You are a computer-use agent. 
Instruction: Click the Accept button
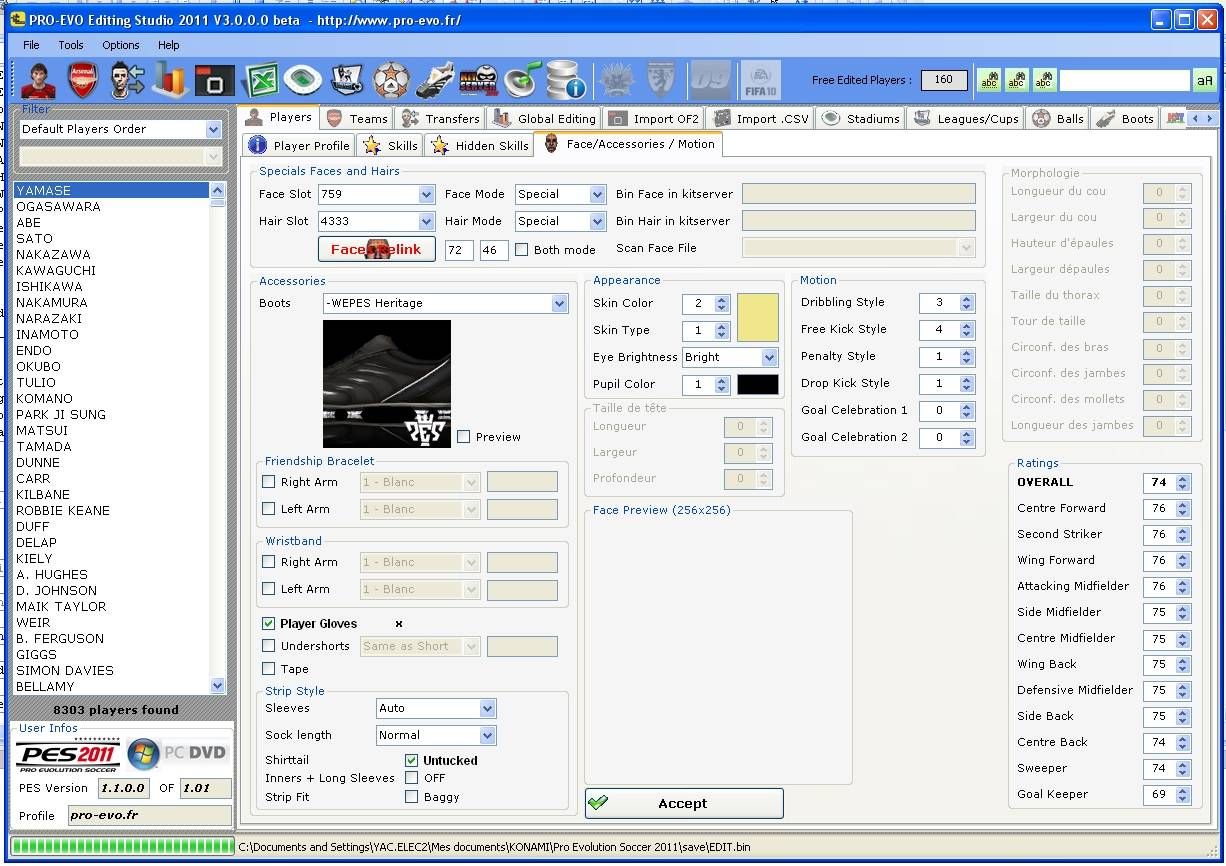(683, 803)
